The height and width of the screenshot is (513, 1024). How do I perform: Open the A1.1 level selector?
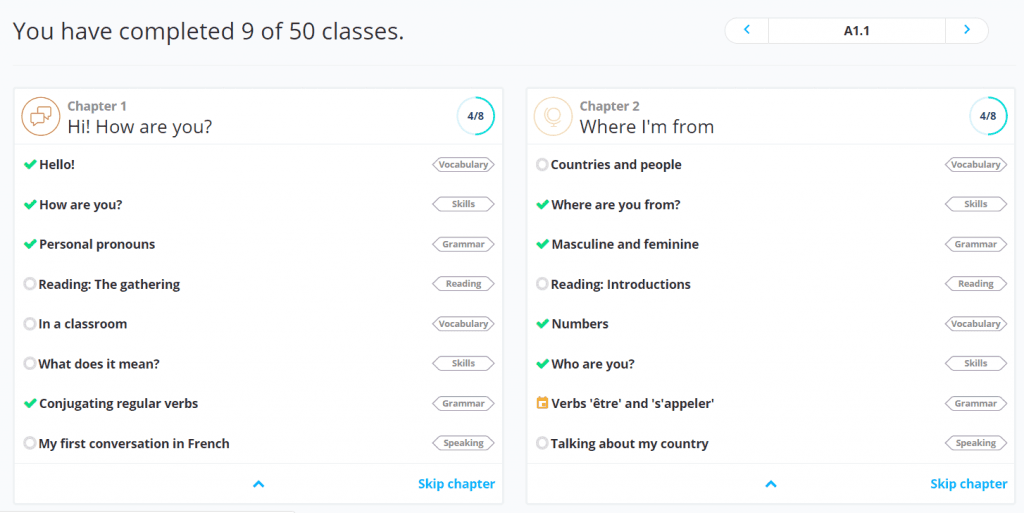[857, 30]
